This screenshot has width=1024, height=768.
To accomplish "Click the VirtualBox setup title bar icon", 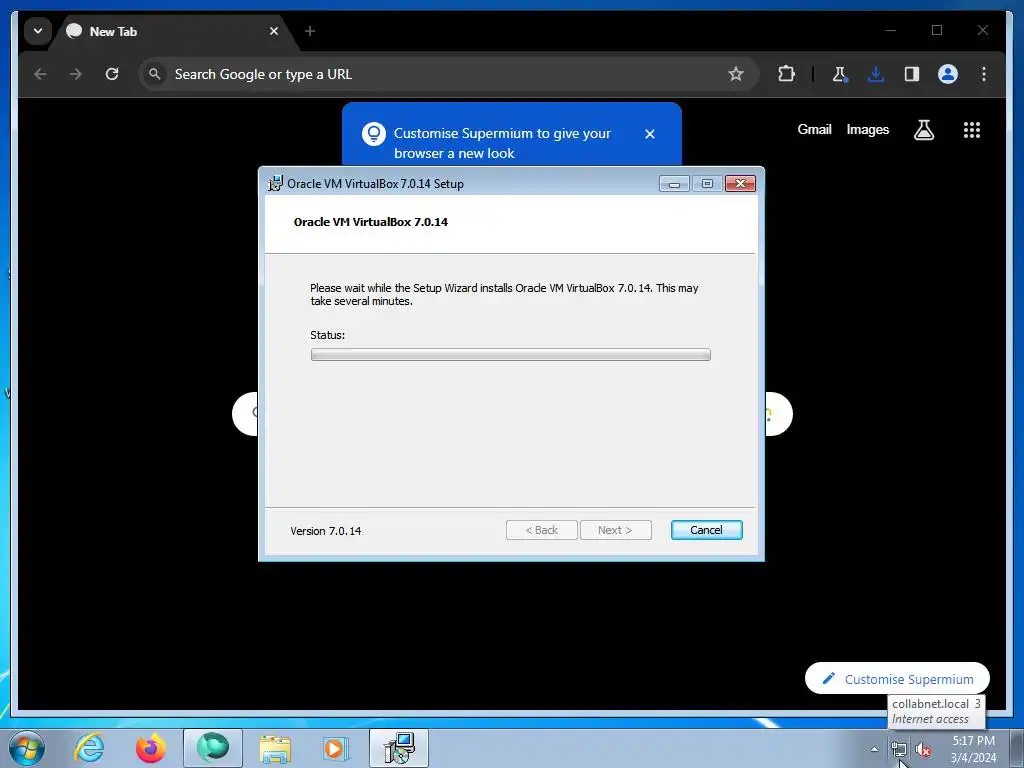I will click(276, 184).
